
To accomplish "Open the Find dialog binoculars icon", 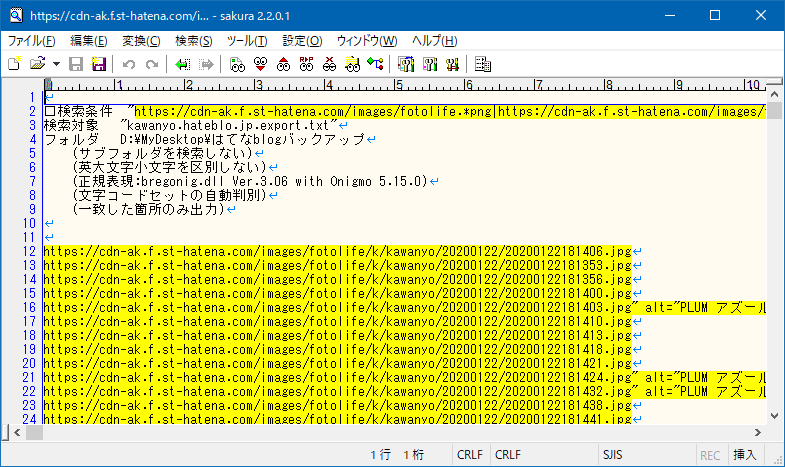I will [237, 64].
